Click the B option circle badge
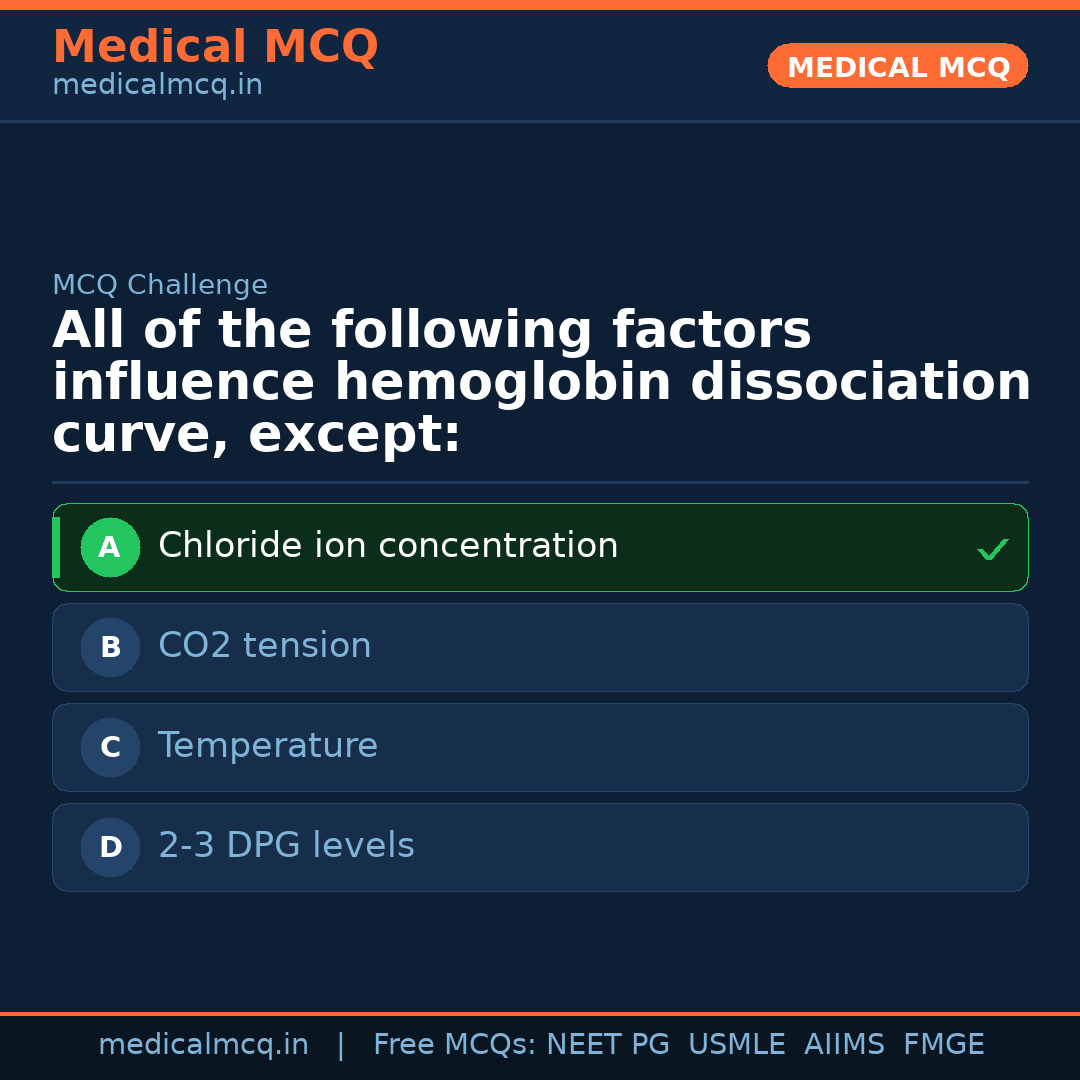The image size is (1080, 1080). point(110,647)
